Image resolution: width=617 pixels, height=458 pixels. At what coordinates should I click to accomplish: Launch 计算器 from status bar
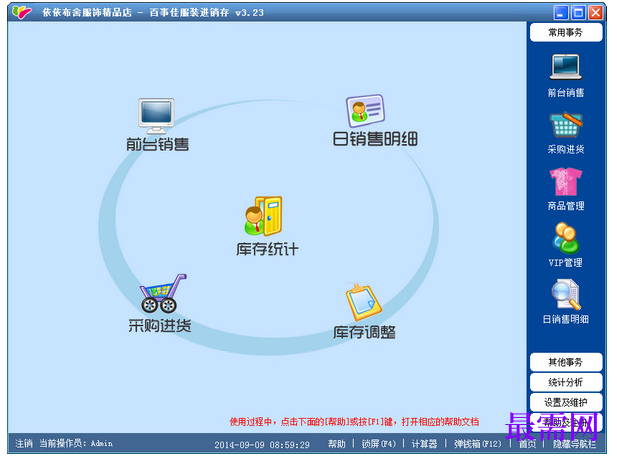point(424,444)
